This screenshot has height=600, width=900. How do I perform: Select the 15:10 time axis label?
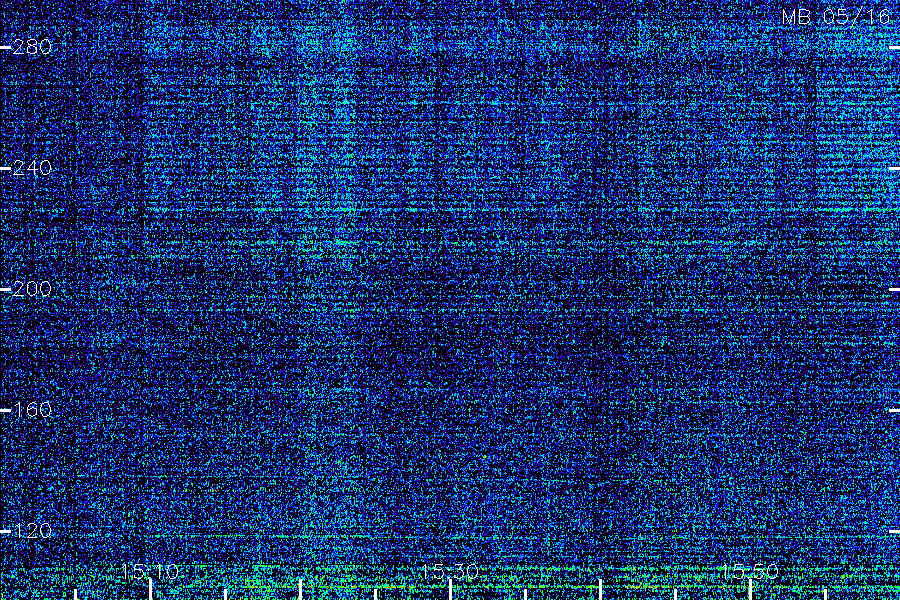coord(150,572)
